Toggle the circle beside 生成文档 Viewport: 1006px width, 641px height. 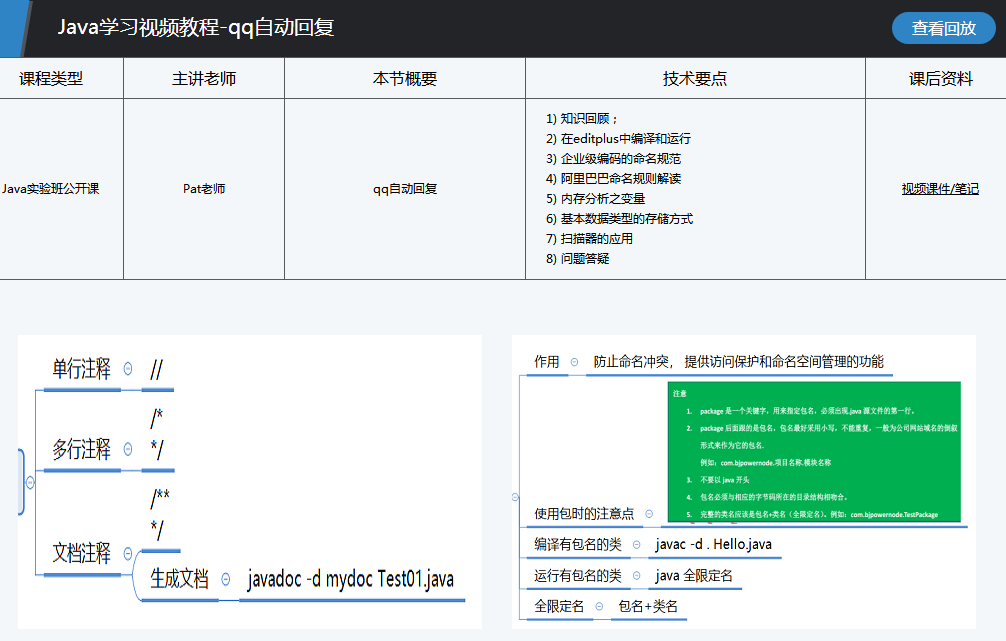point(226,578)
